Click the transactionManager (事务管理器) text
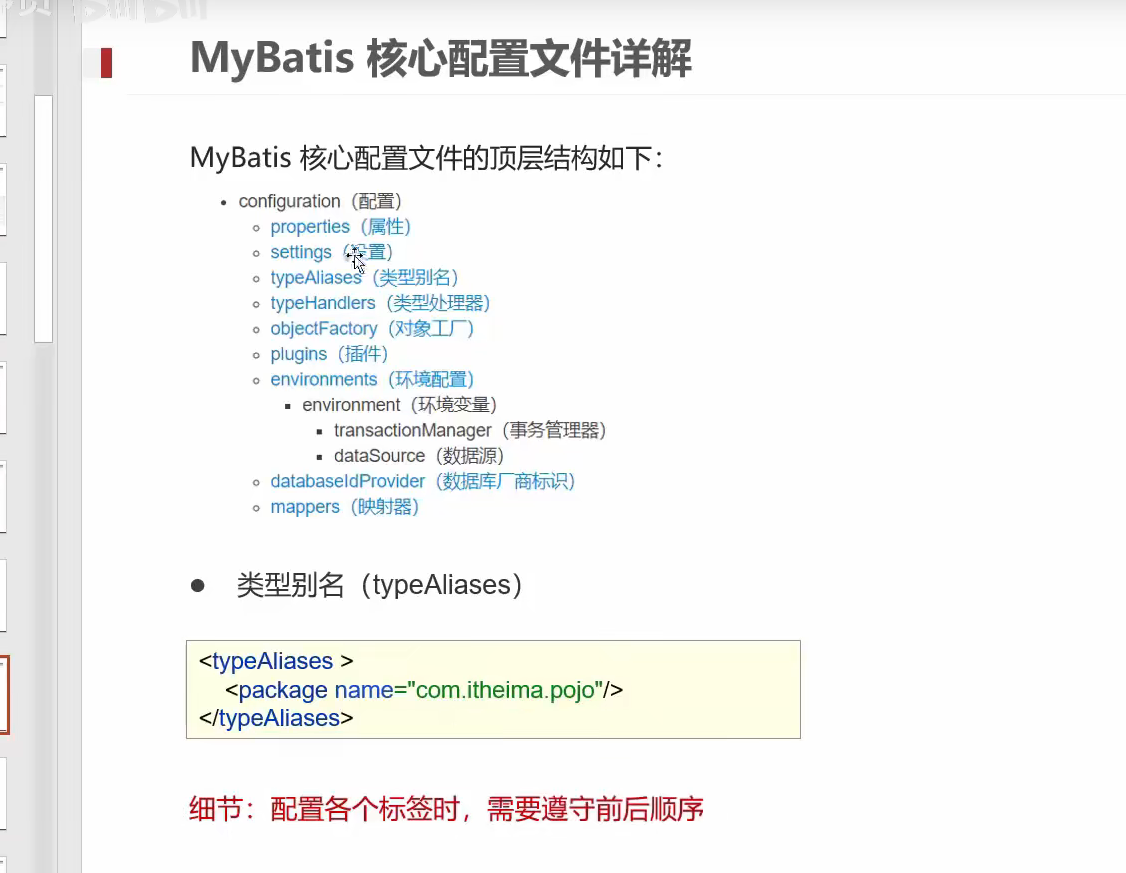The width and height of the screenshot is (1126, 873). click(x=470, y=430)
